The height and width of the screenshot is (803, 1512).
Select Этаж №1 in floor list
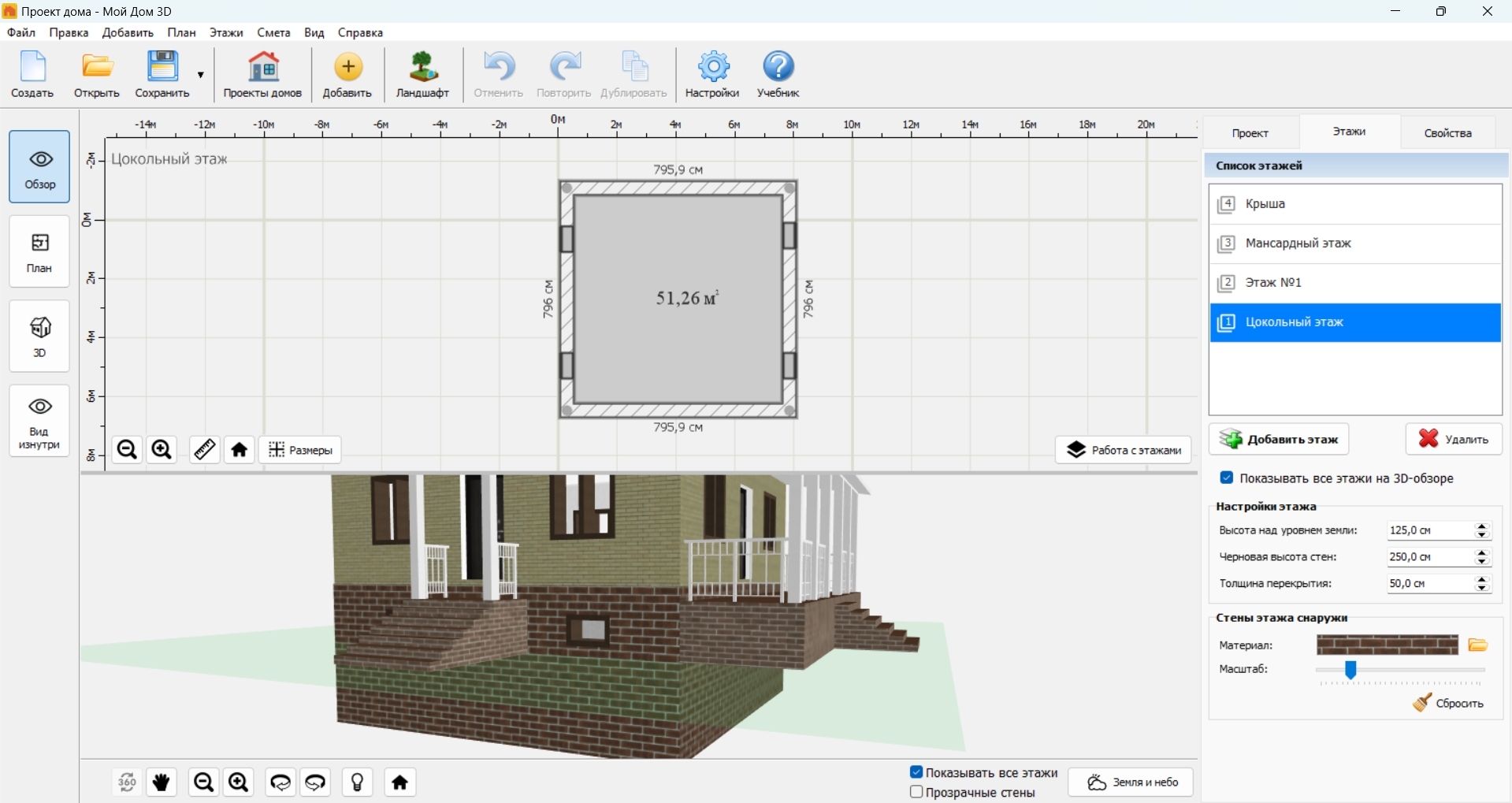pos(1355,283)
